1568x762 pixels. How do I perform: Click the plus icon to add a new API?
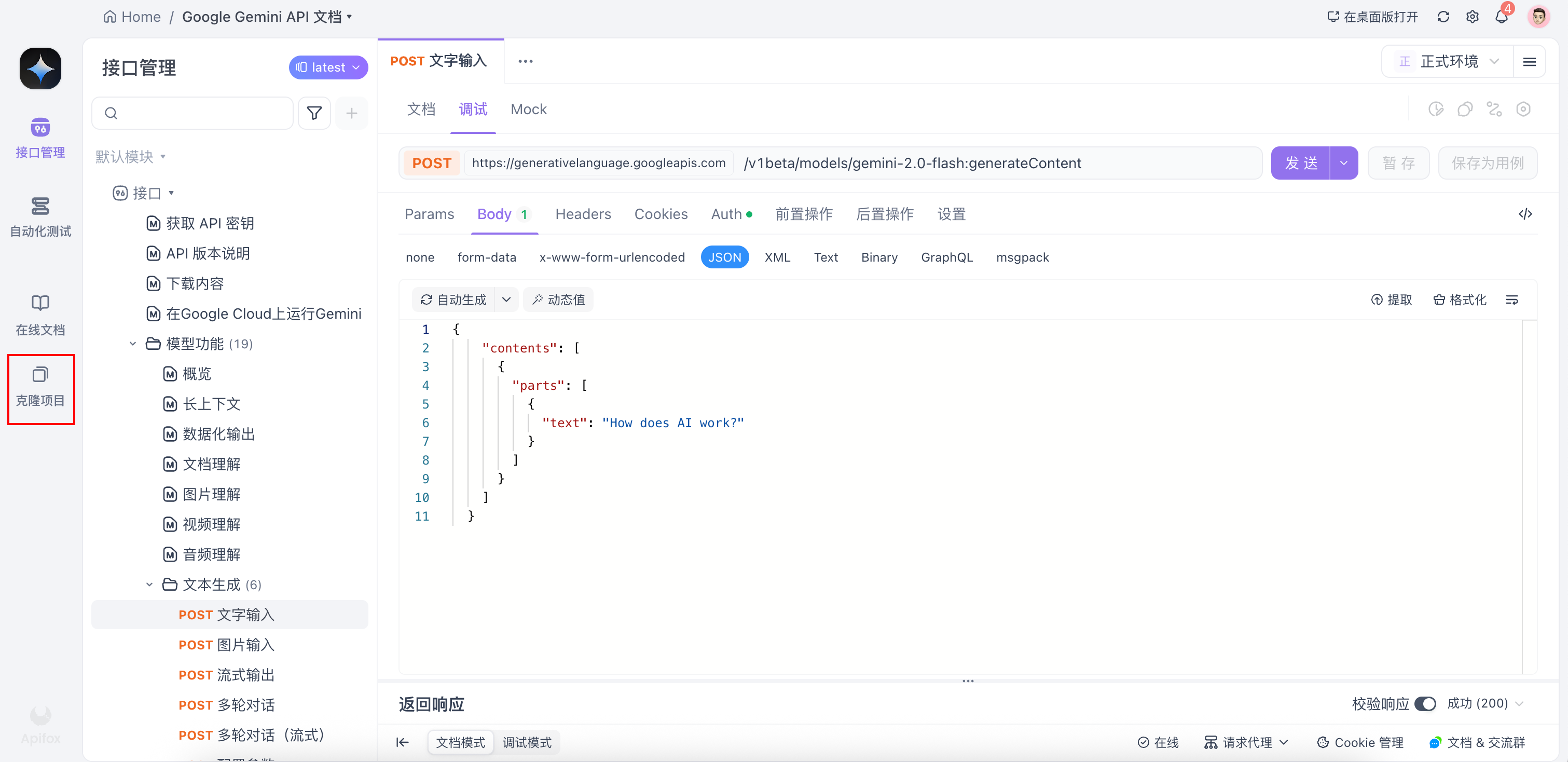351,113
